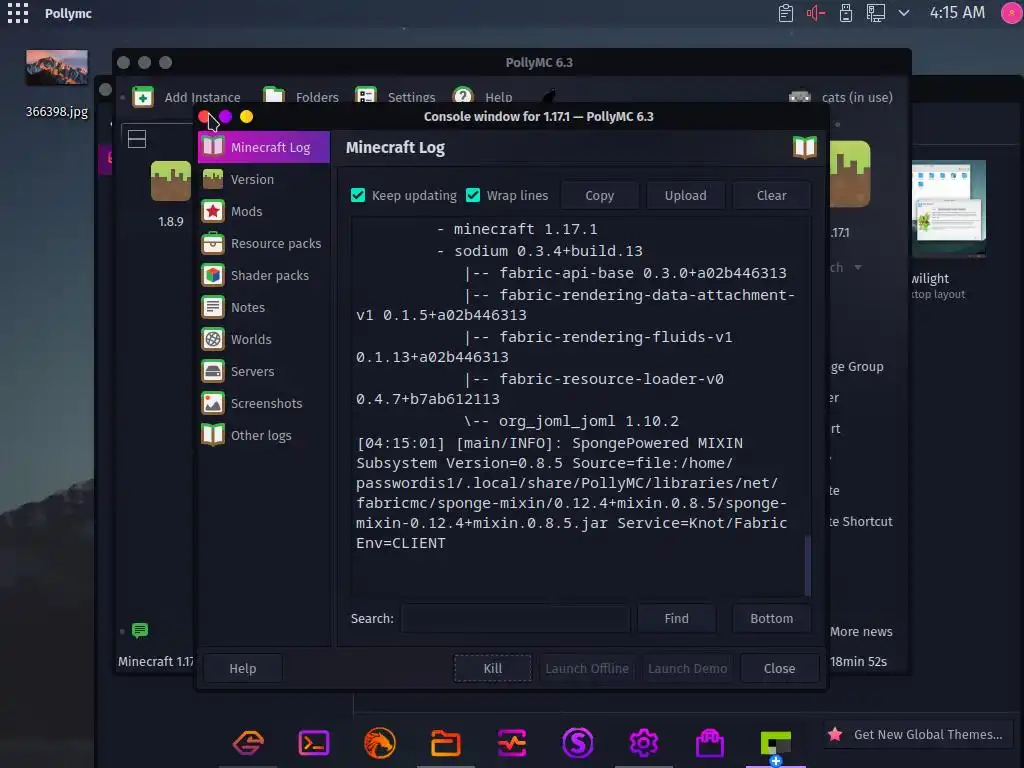Screen dimensions: 1024x768
Task: Kill the running instance
Action: [x=492, y=669]
